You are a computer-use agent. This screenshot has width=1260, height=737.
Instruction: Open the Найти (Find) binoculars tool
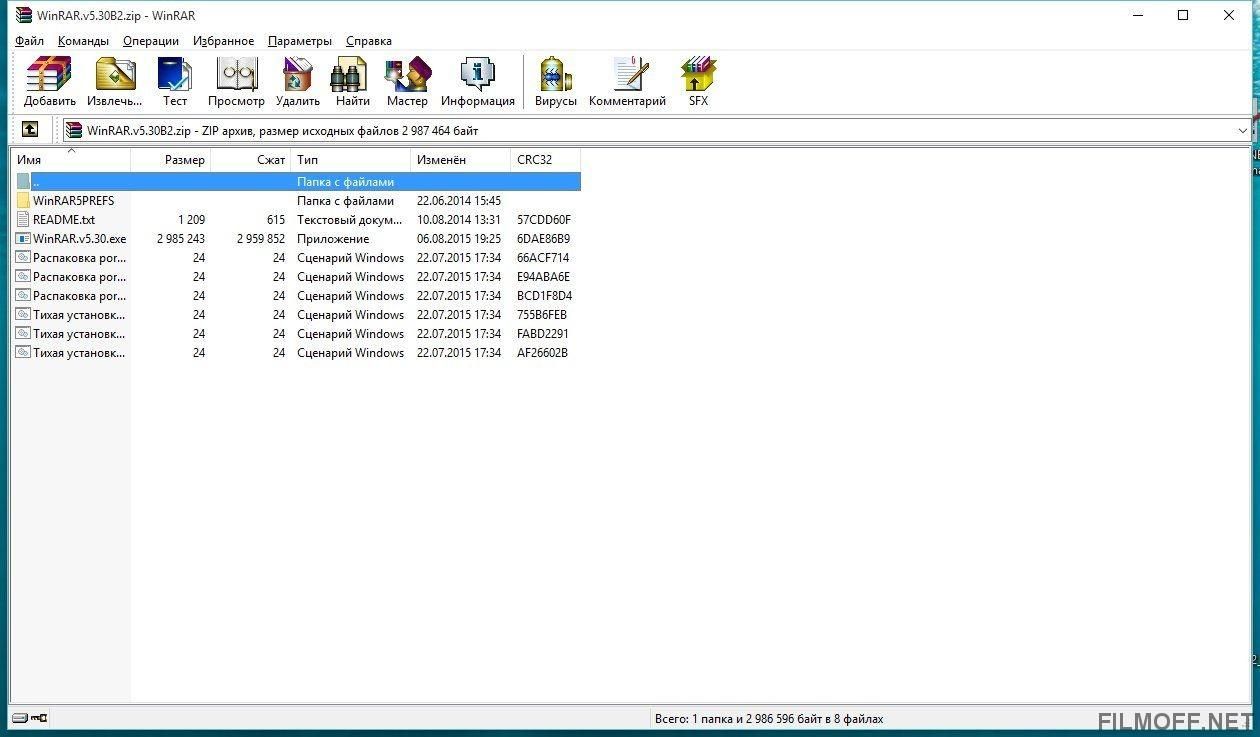point(352,81)
